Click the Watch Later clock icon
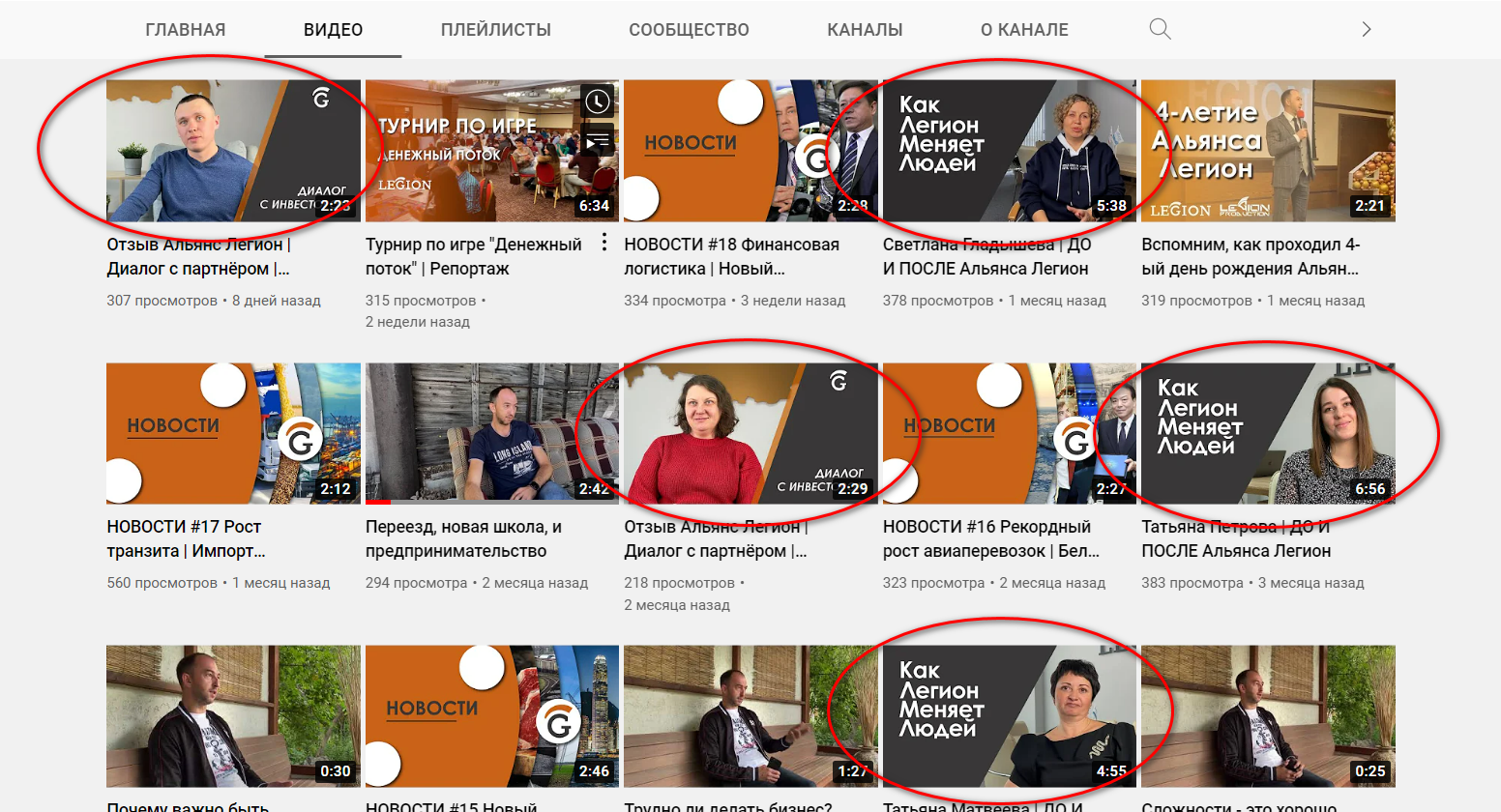This screenshot has width=1501, height=812. tap(598, 101)
